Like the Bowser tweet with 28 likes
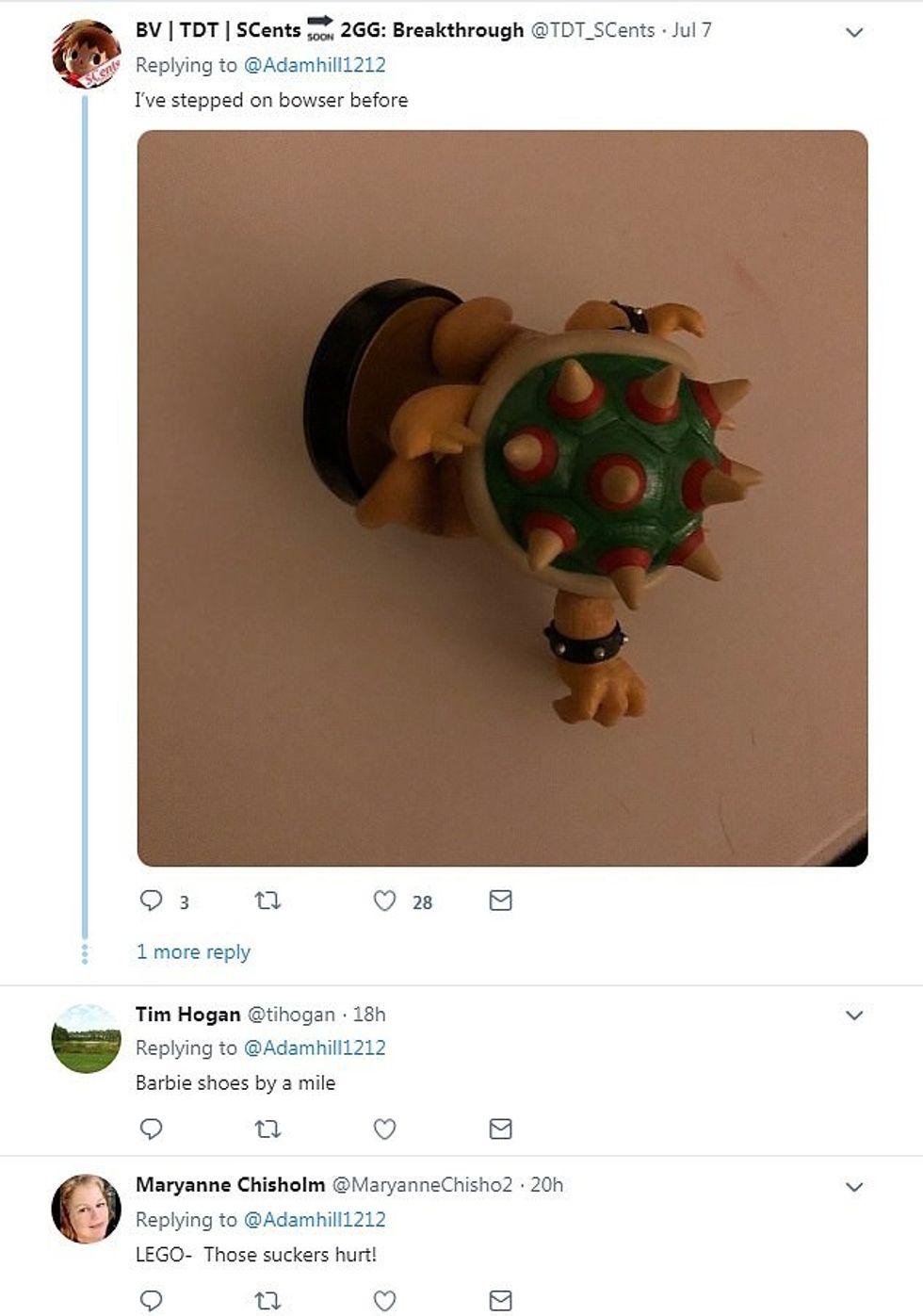The width and height of the screenshot is (923, 1316). [x=384, y=901]
